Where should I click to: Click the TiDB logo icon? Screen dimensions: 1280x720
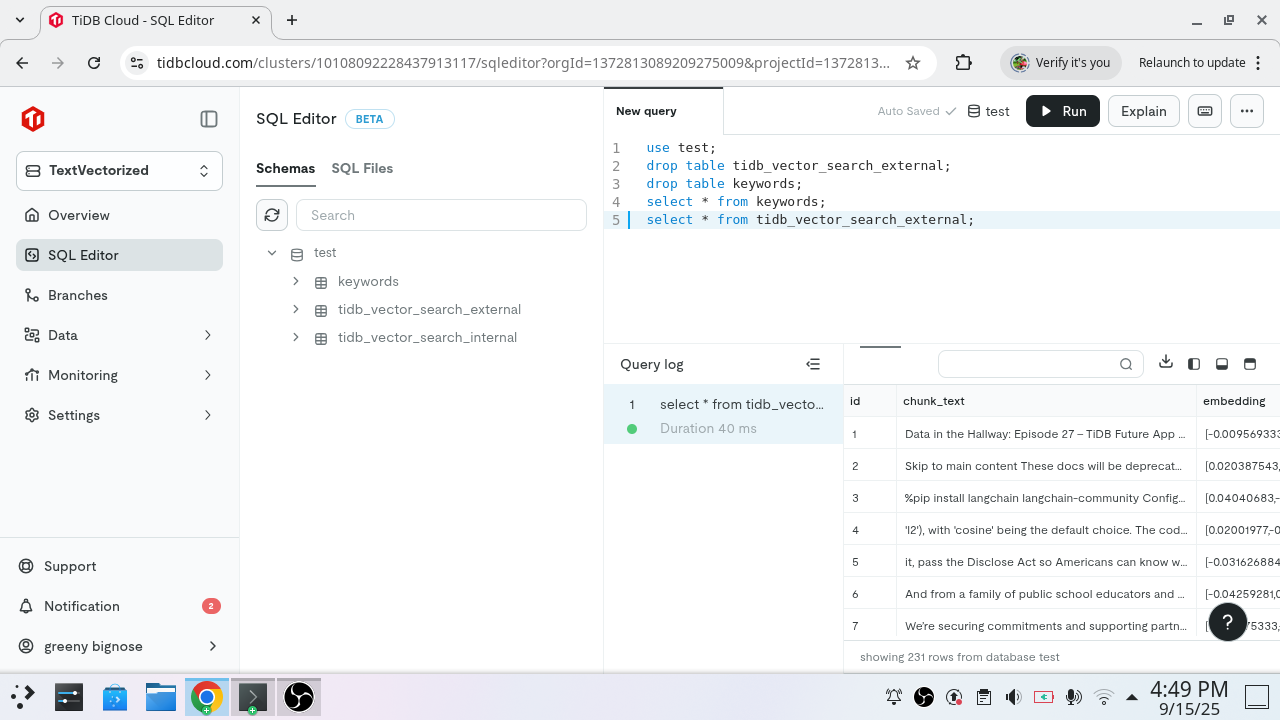coord(33,119)
